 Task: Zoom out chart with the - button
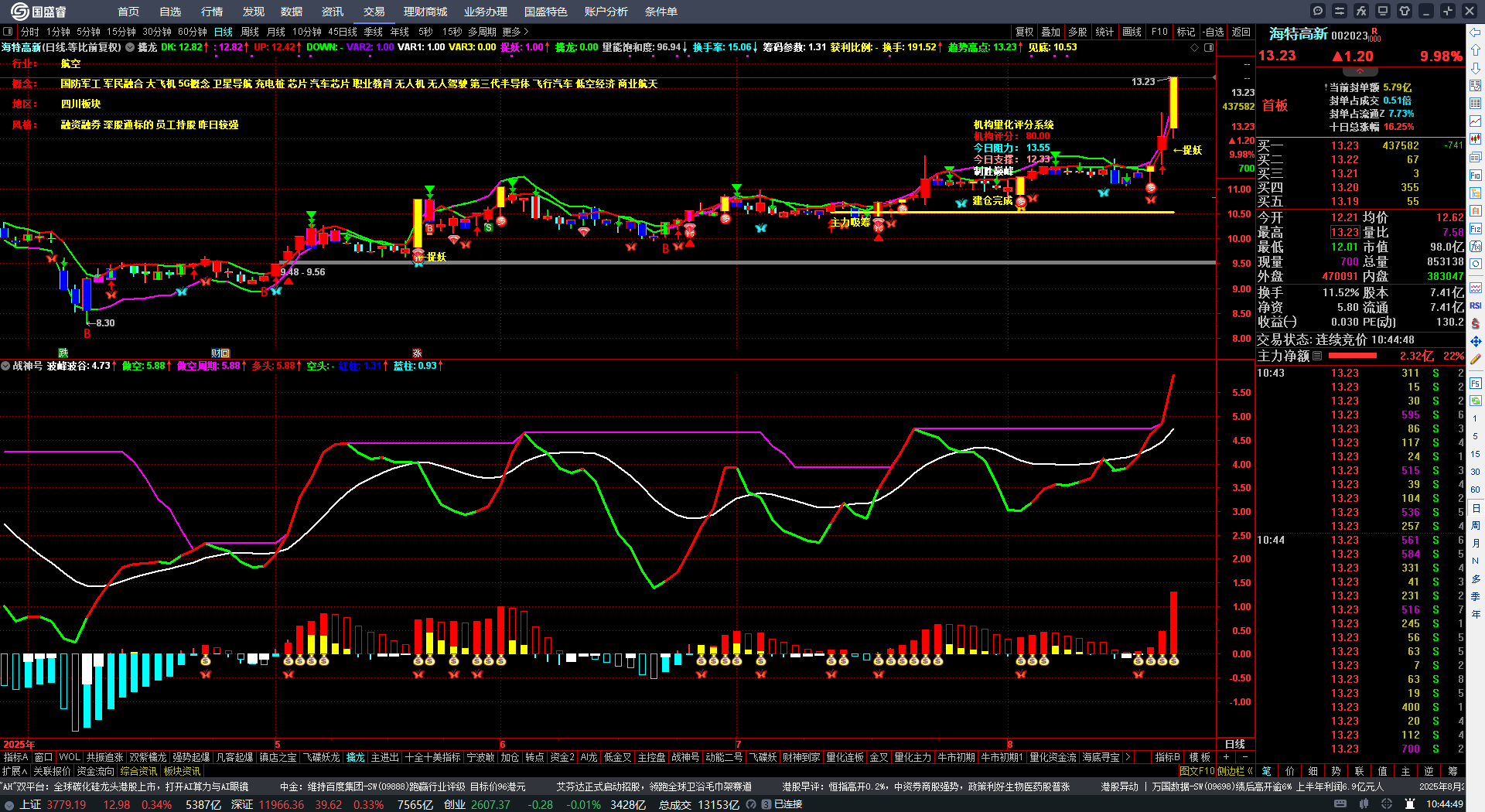pyautogui.click(x=1244, y=757)
